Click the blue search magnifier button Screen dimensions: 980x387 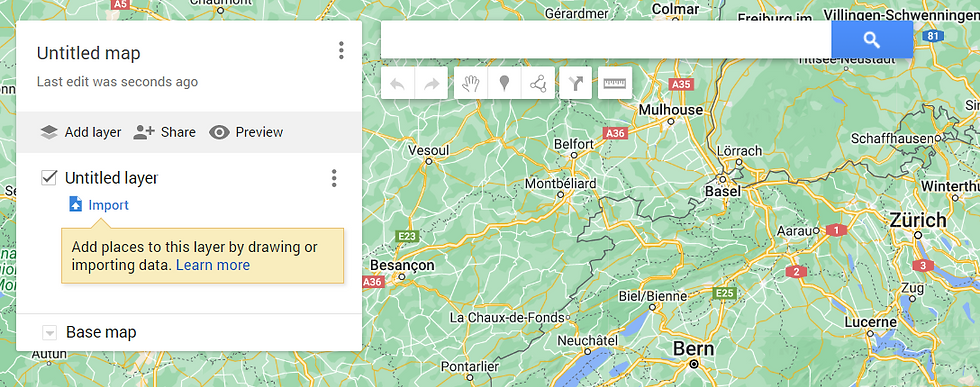pyautogui.click(x=872, y=40)
